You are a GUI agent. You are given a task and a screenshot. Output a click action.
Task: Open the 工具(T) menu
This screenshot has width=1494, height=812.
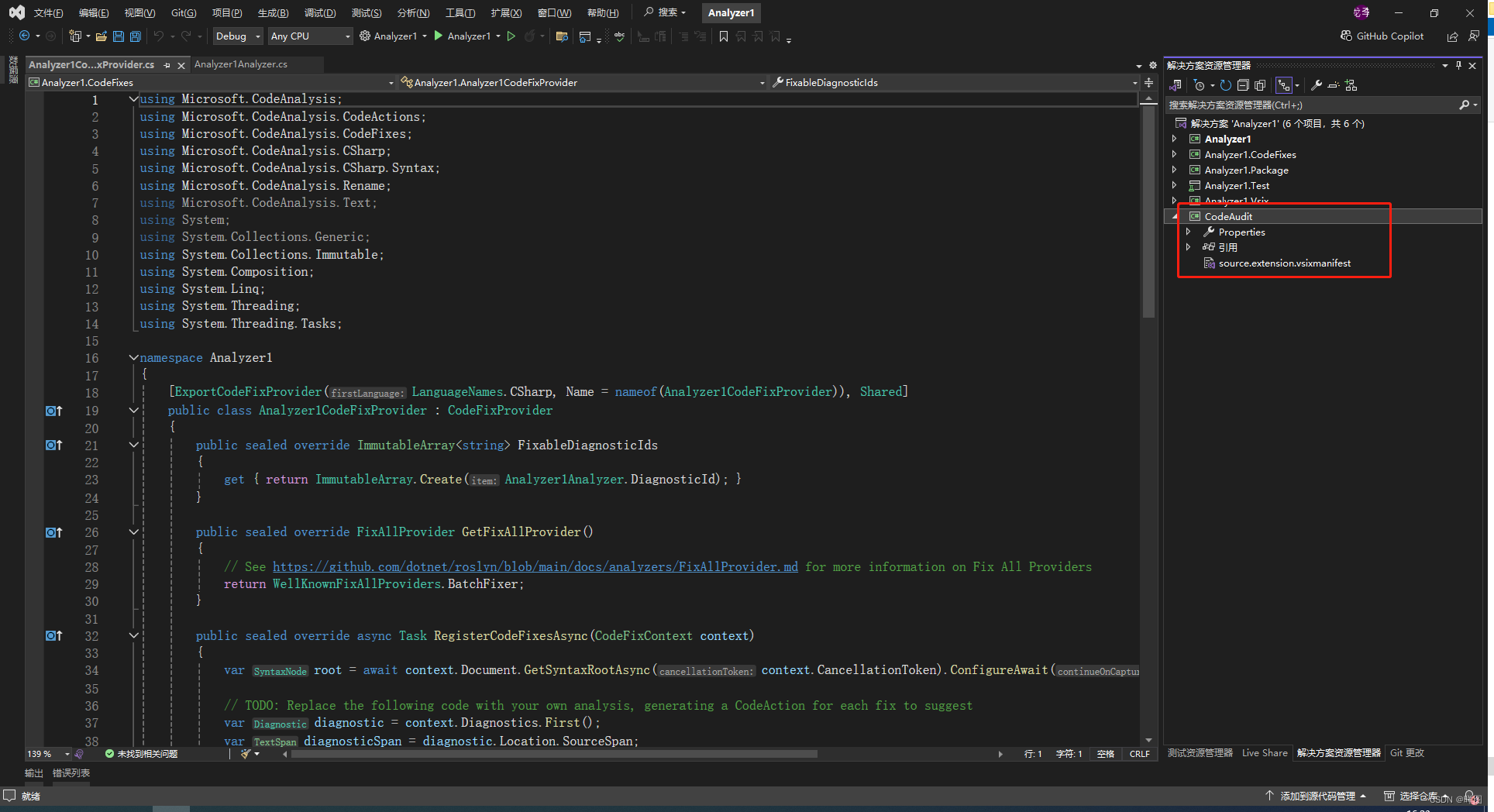click(460, 12)
